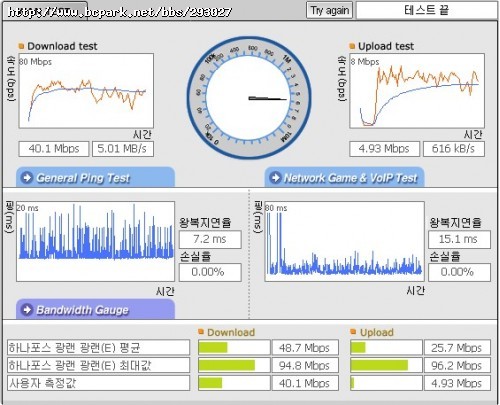This screenshot has width=500, height=405.
Task: Select the VoIP test 0.00% loss value
Action: (x=459, y=272)
